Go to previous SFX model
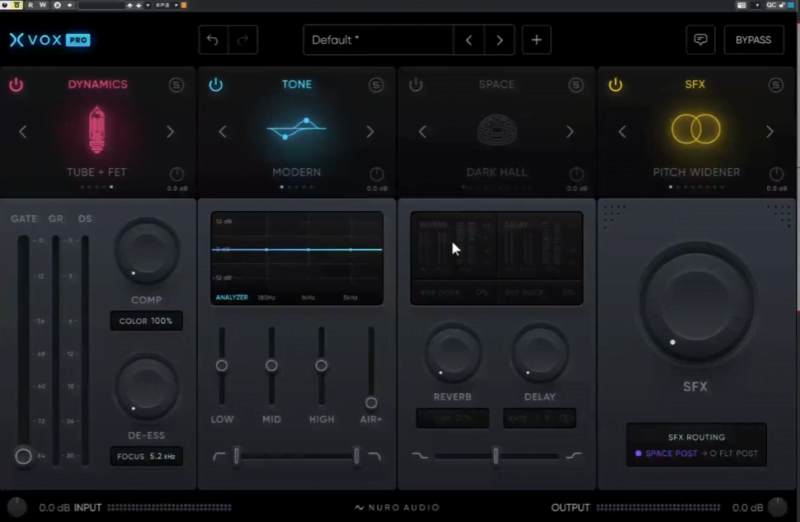 coord(622,132)
